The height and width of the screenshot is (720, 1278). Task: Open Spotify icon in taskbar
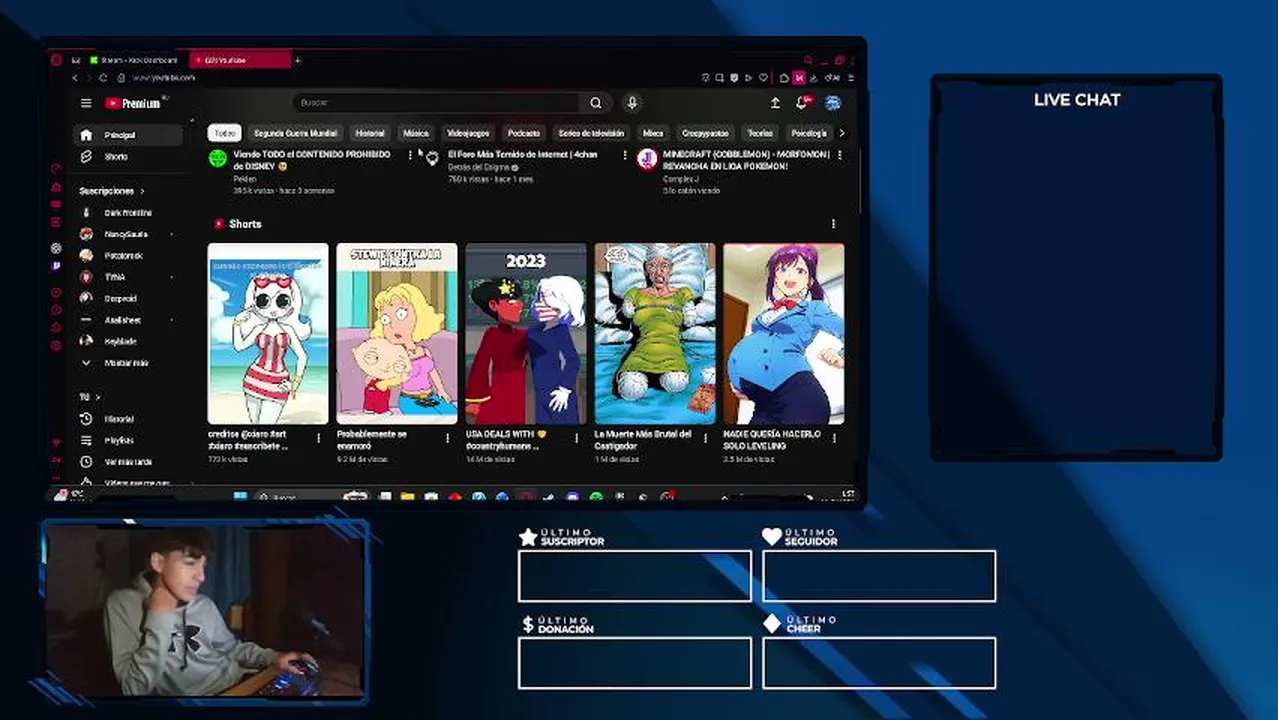click(x=596, y=496)
